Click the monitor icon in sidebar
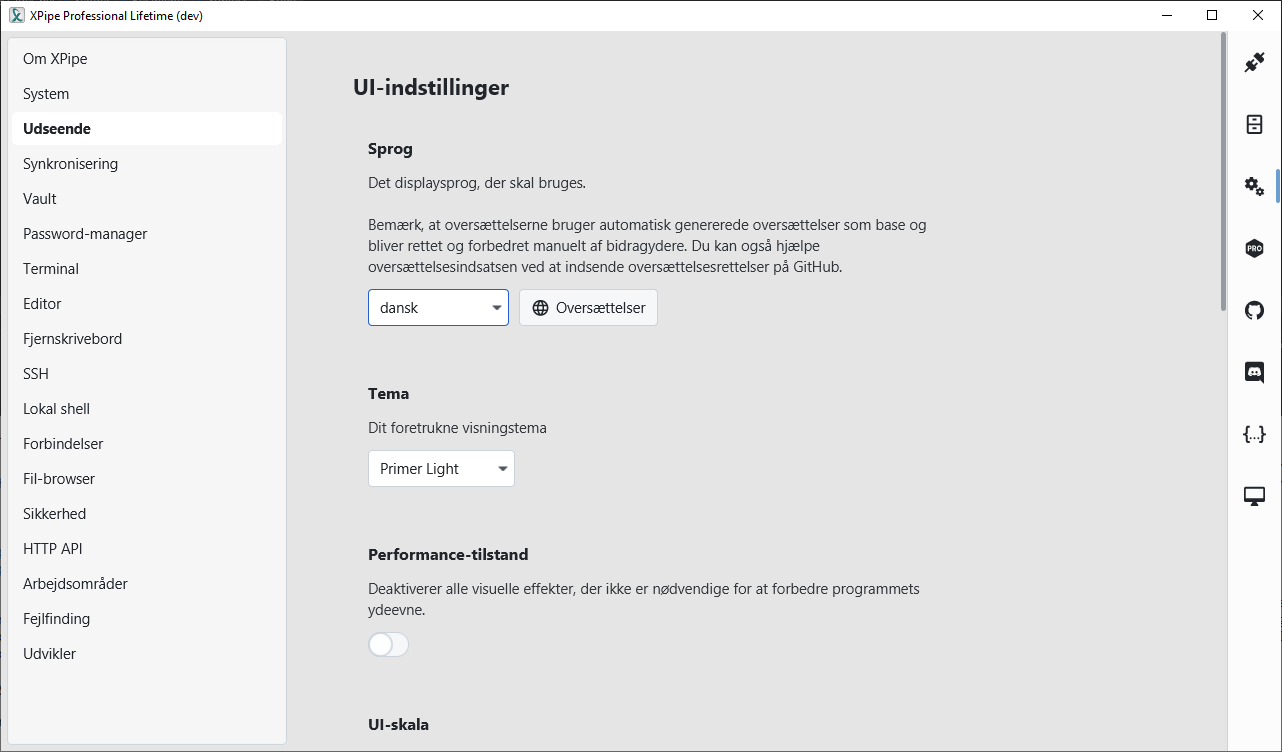 pos(1254,496)
